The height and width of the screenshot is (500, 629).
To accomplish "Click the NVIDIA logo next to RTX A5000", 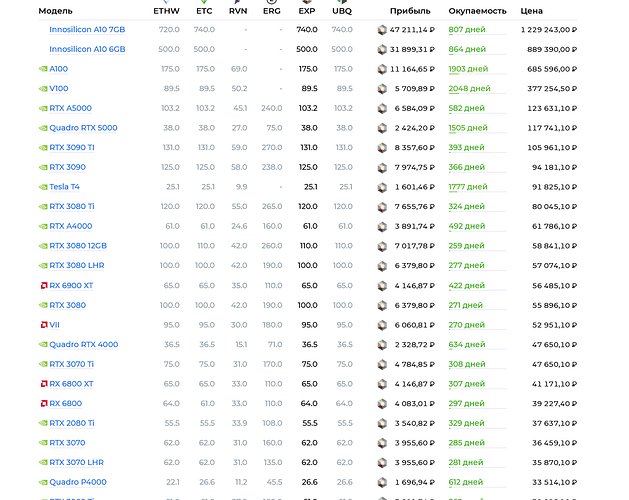I will [x=43, y=108].
